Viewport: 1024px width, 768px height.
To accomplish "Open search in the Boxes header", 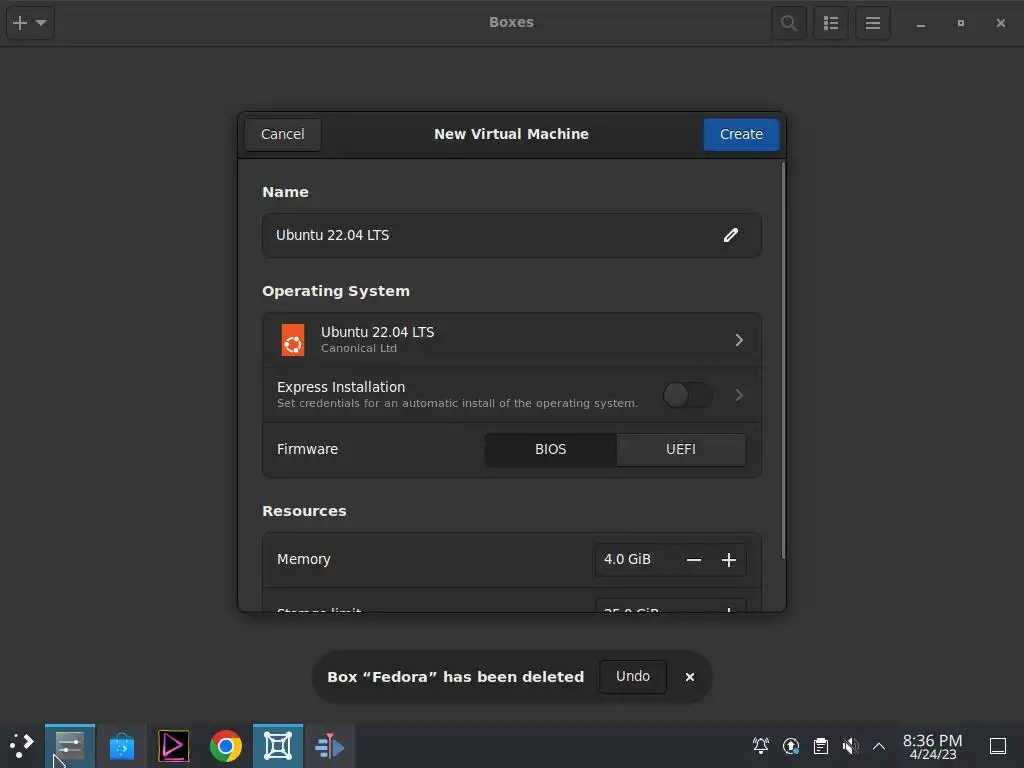I will click(x=789, y=23).
